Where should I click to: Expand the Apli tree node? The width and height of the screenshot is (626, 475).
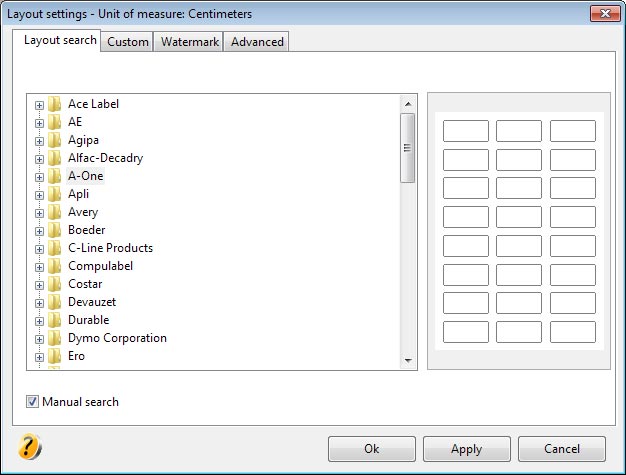pyautogui.click(x=39, y=194)
